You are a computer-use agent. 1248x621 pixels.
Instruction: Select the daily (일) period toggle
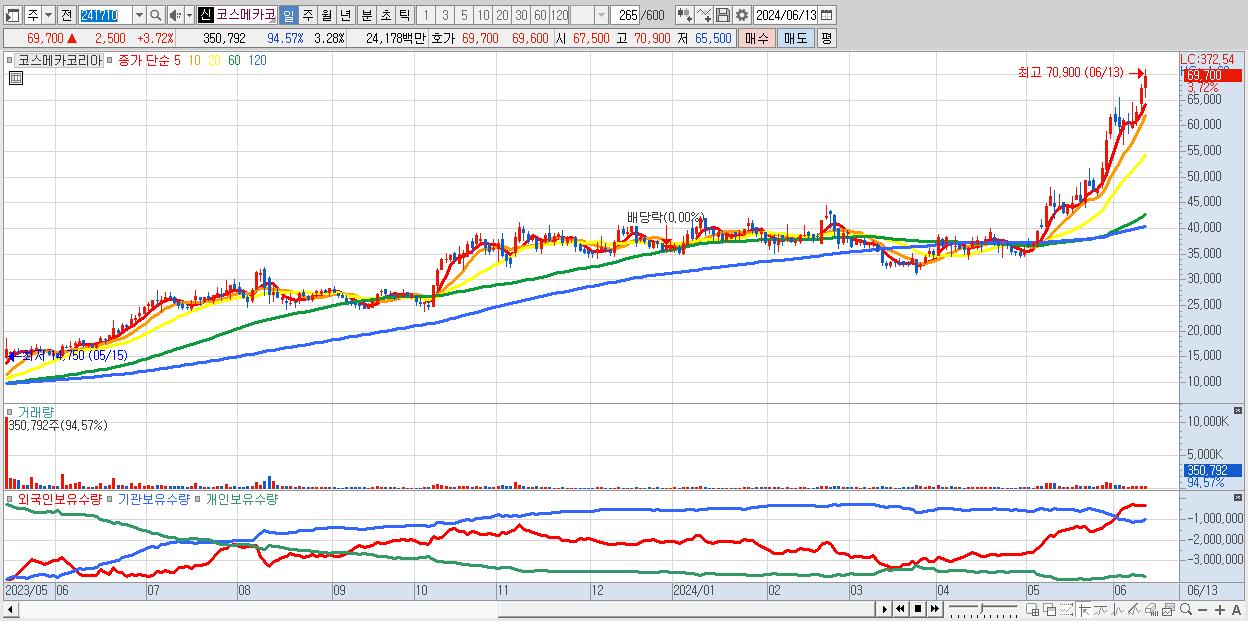pos(289,15)
